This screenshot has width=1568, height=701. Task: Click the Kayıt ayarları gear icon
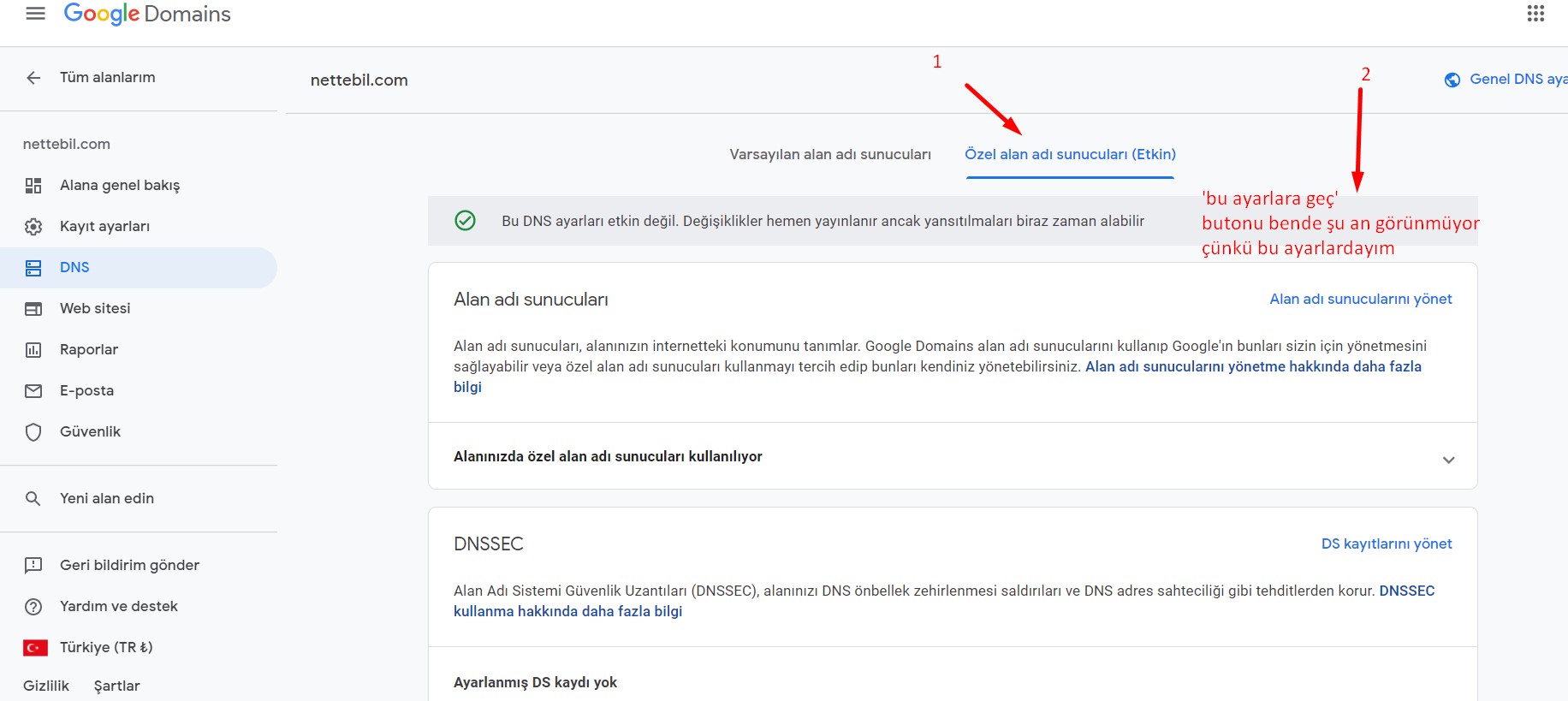click(33, 227)
